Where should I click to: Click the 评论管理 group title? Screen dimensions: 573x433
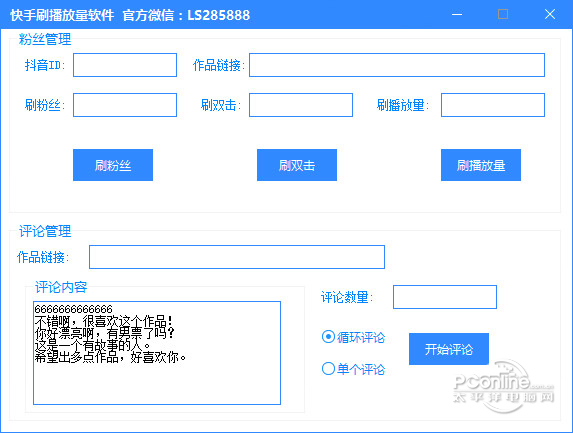[45, 231]
